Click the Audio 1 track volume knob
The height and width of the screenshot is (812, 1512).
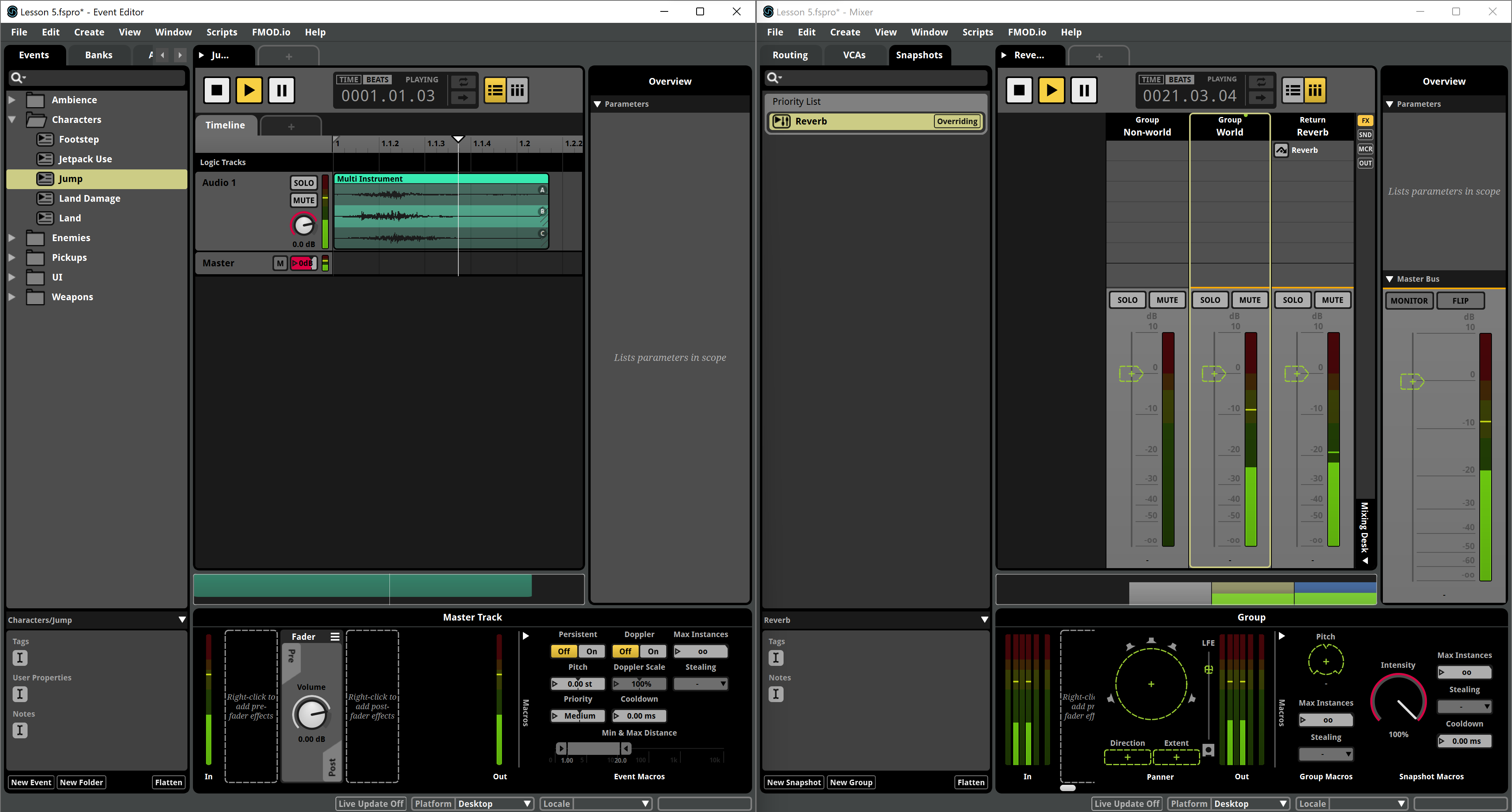tap(304, 225)
